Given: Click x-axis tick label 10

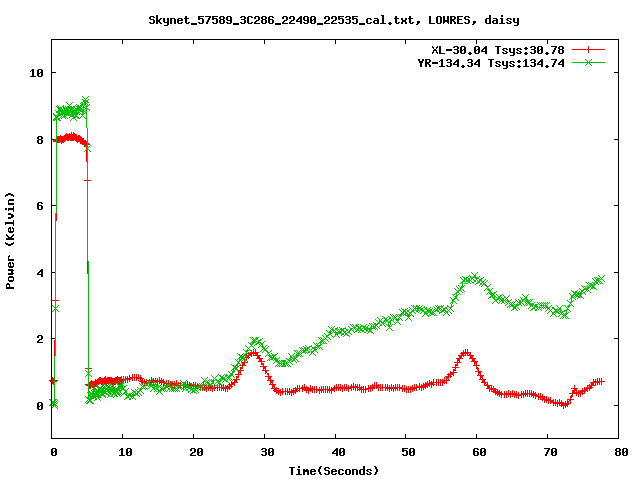Looking at the screenshot, I should pyautogui.click(x=126, y=452).
